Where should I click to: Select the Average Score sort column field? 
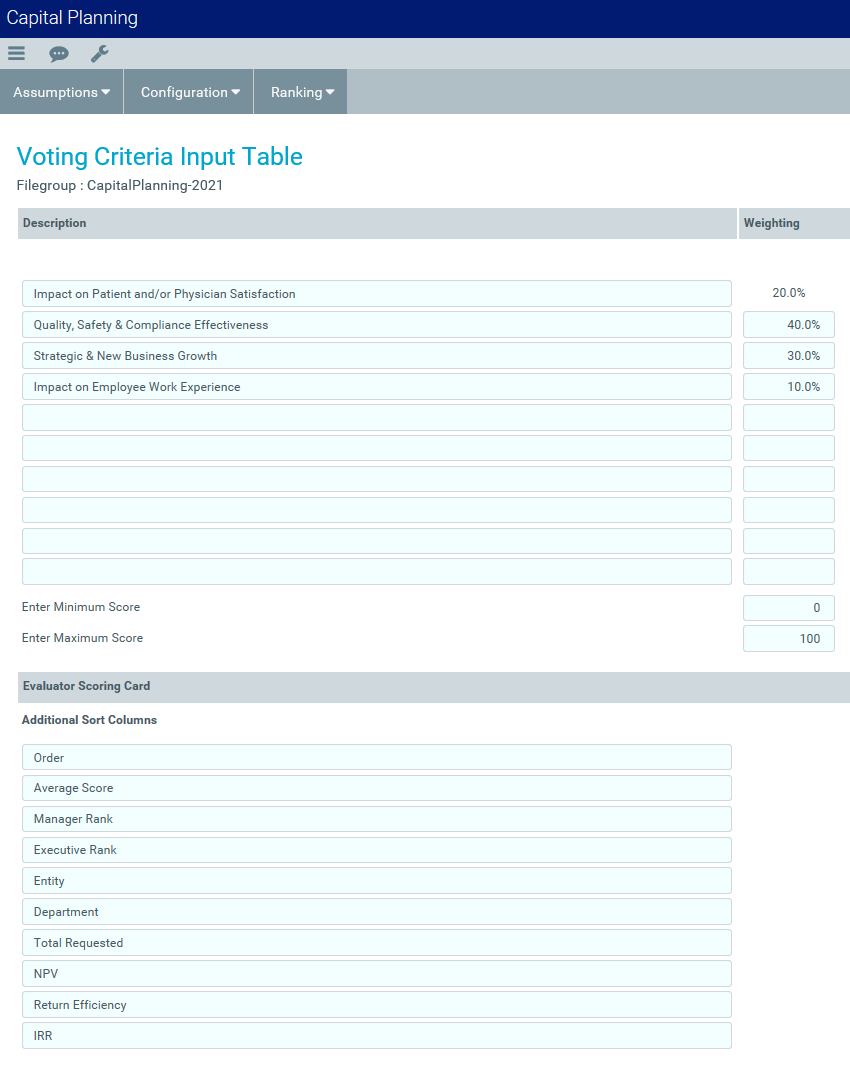(376, 788)
